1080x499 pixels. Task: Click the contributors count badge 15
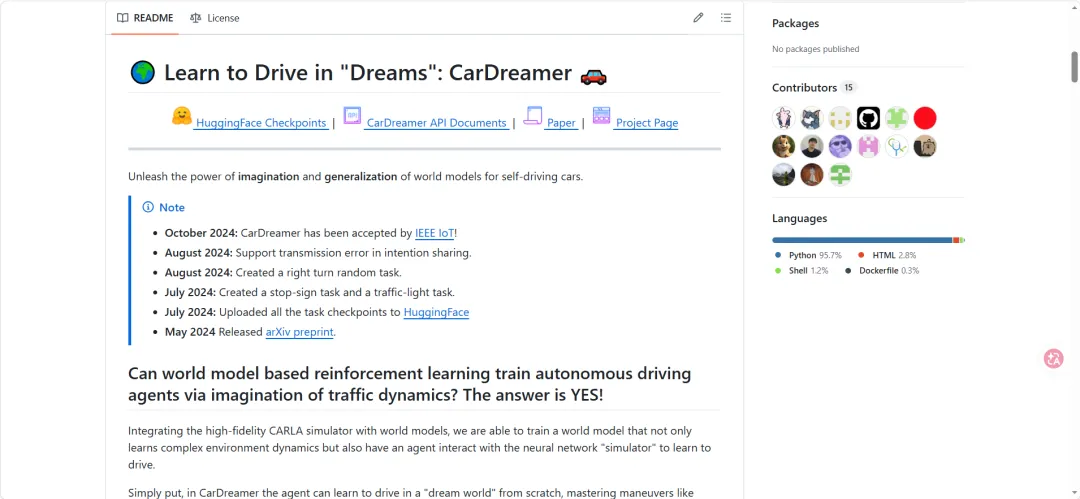[849, 88]
